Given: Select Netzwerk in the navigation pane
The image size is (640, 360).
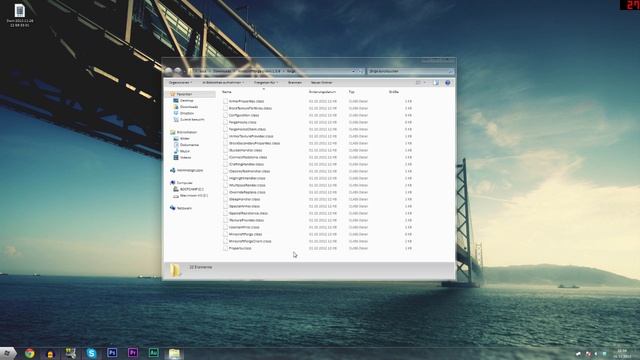Looking at the screenshot, I should (184, 208).
